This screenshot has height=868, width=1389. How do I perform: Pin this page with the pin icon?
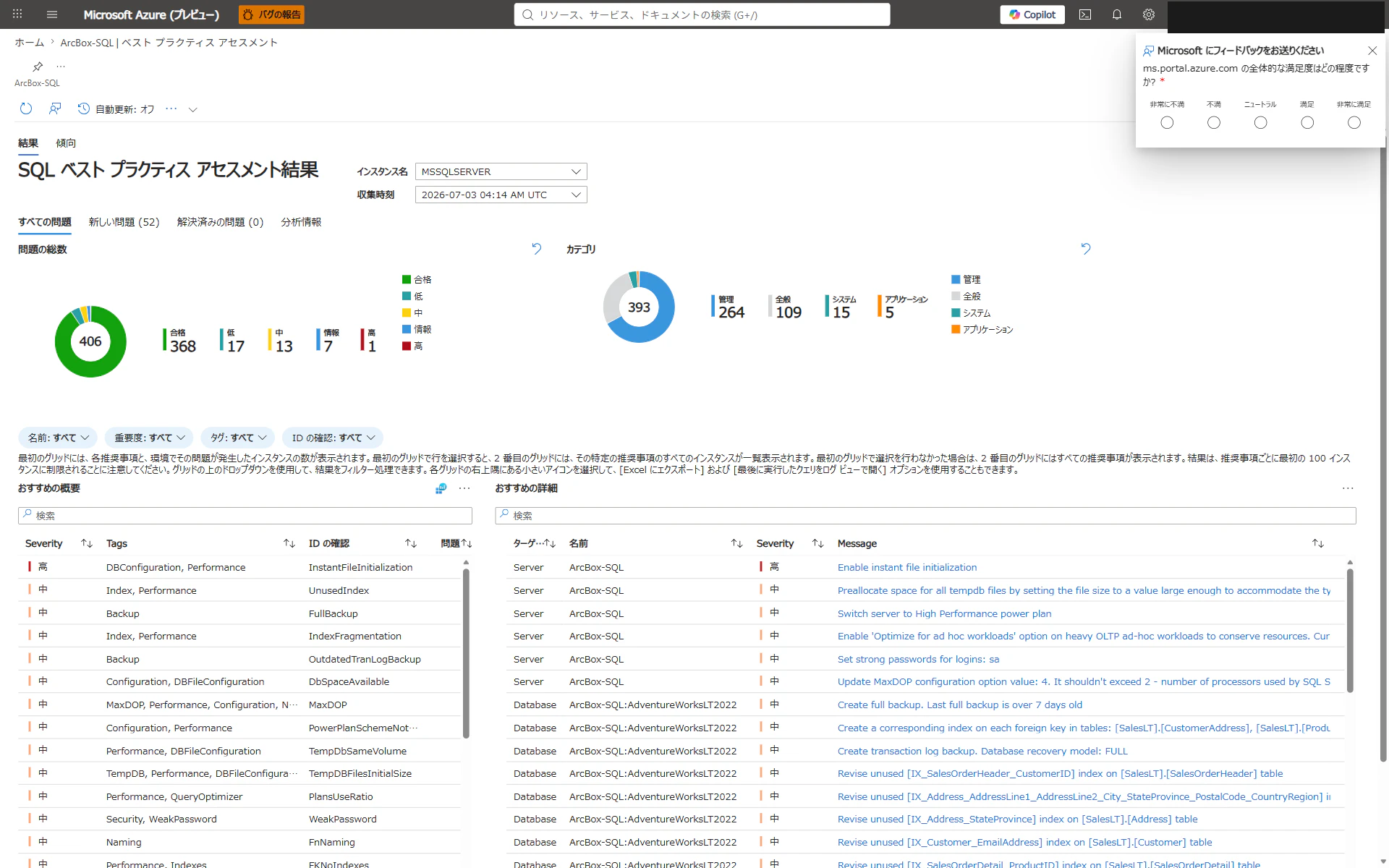(x=38, y=67)
